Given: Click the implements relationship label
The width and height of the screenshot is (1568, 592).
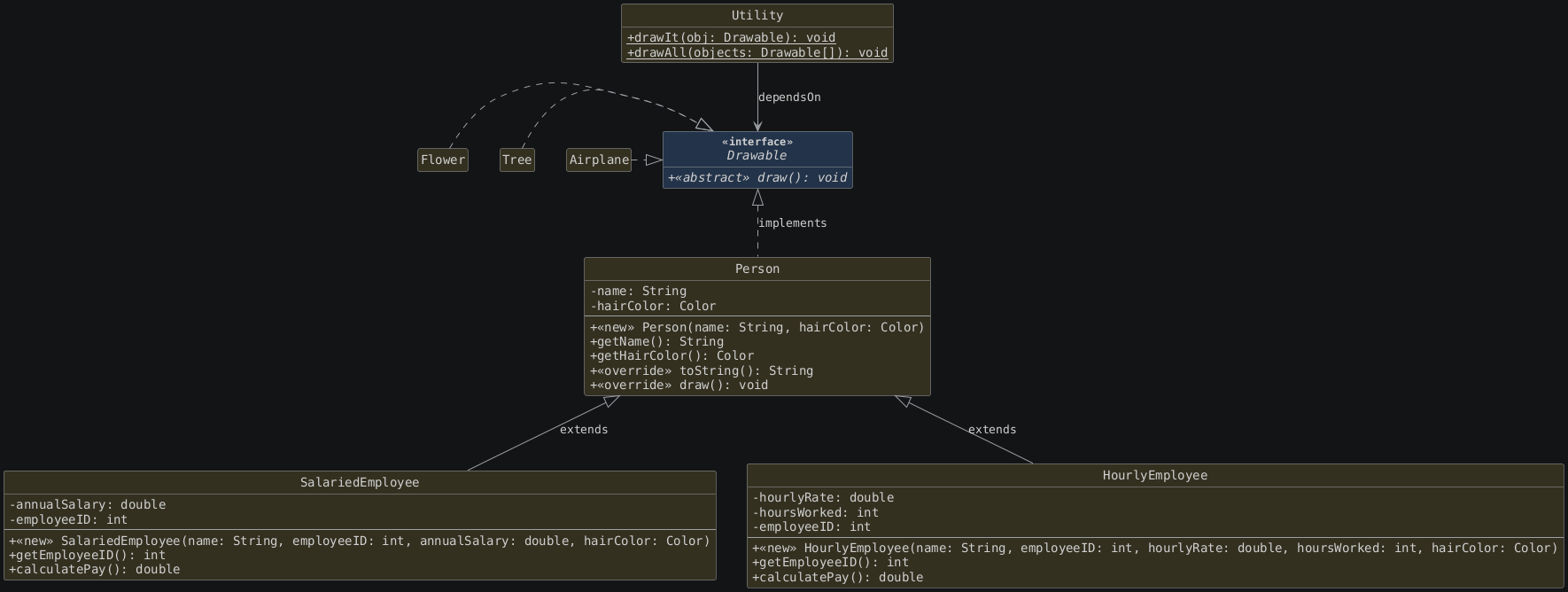Looking at the screenshot, I should [x=793, y=223].
